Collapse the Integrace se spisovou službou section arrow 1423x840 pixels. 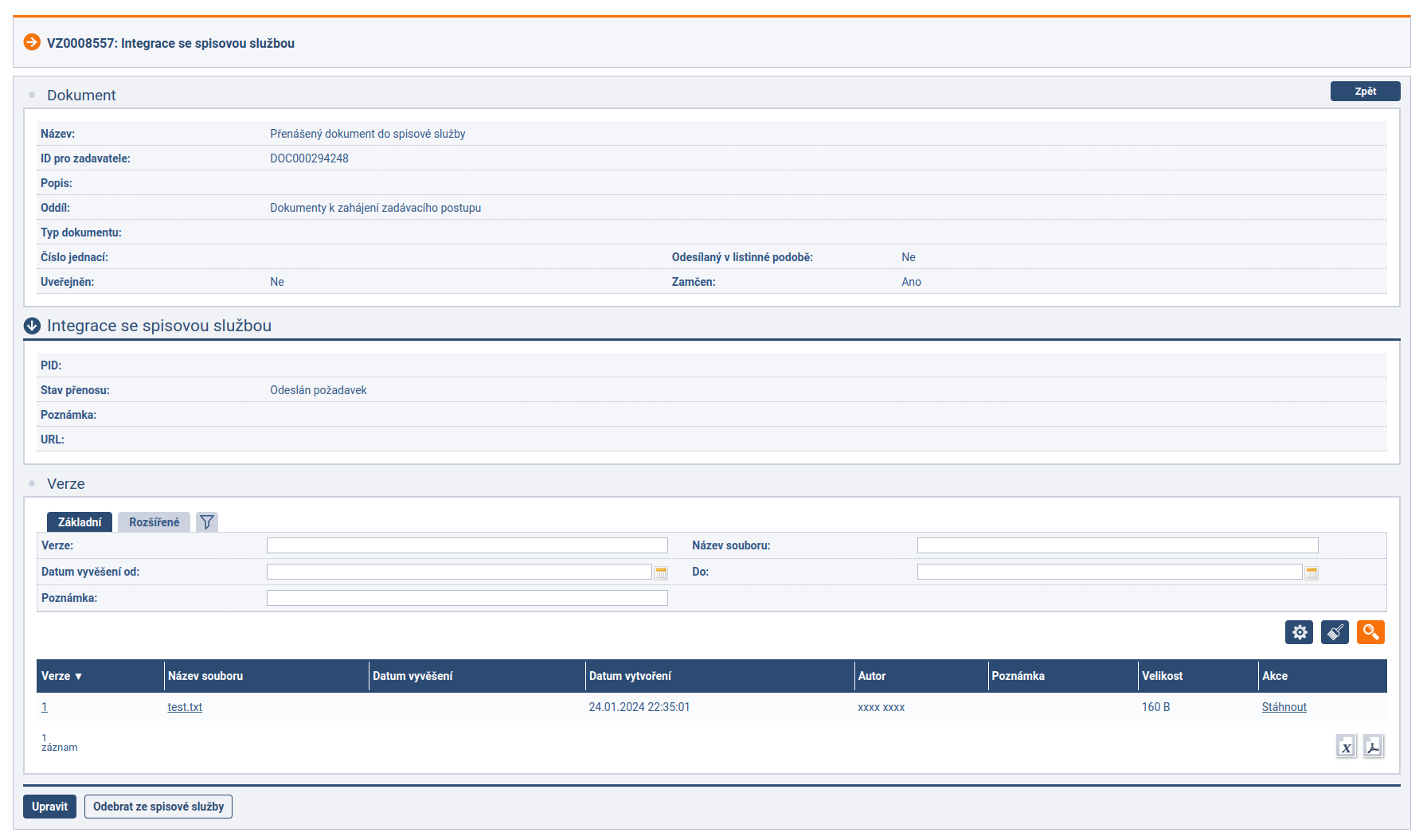[32, 326]
